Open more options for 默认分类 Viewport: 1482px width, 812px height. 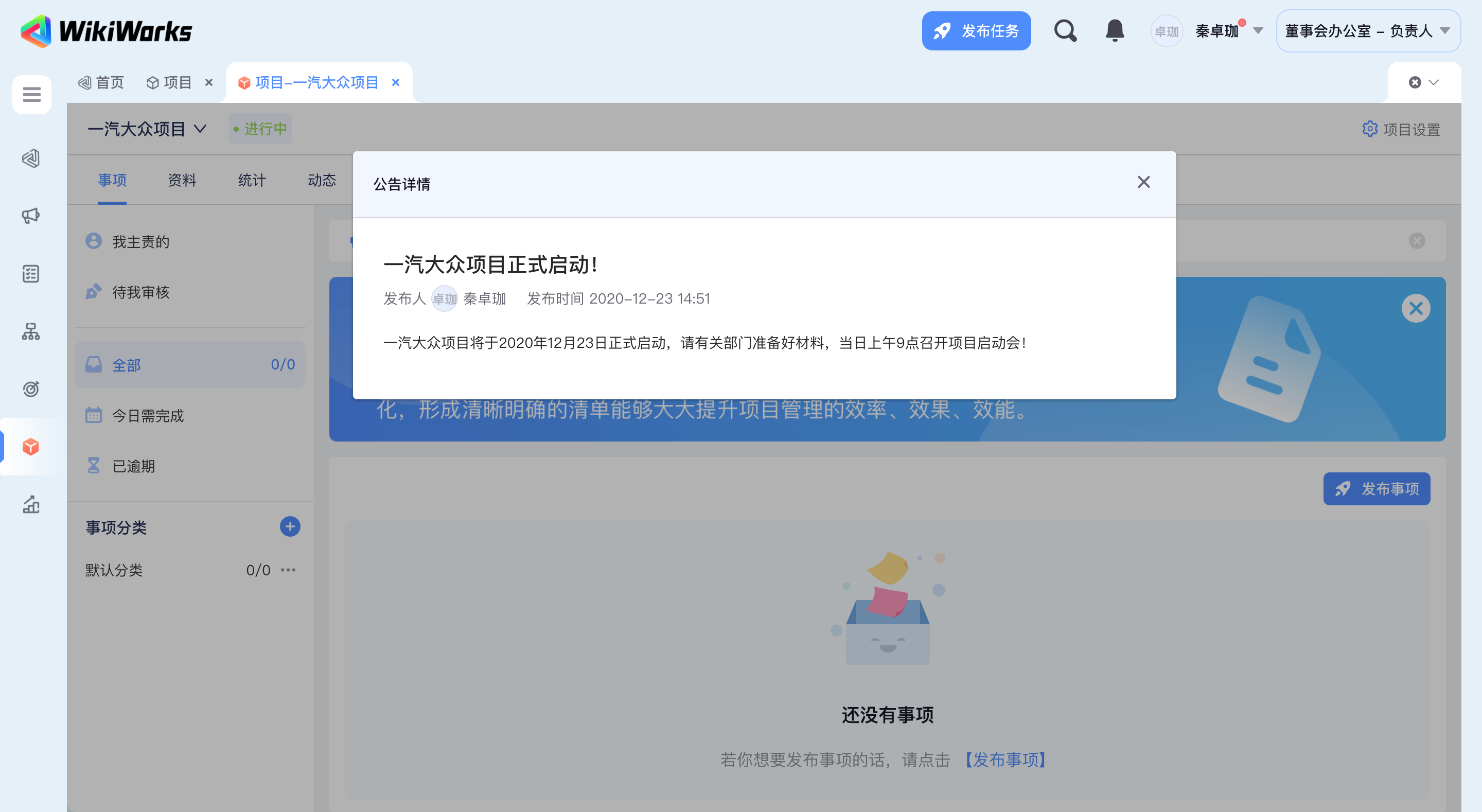point(288,570)
